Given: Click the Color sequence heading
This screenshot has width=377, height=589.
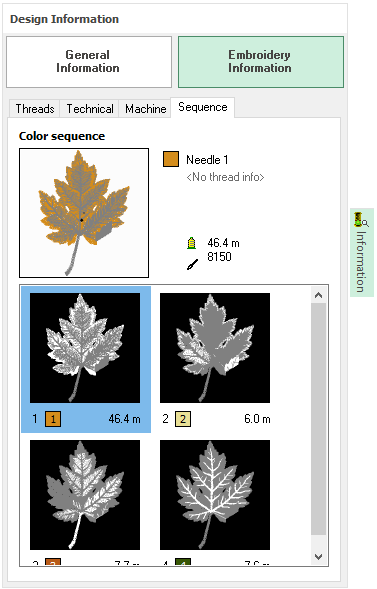Looking at the screenshot, I should click(62, 136).
